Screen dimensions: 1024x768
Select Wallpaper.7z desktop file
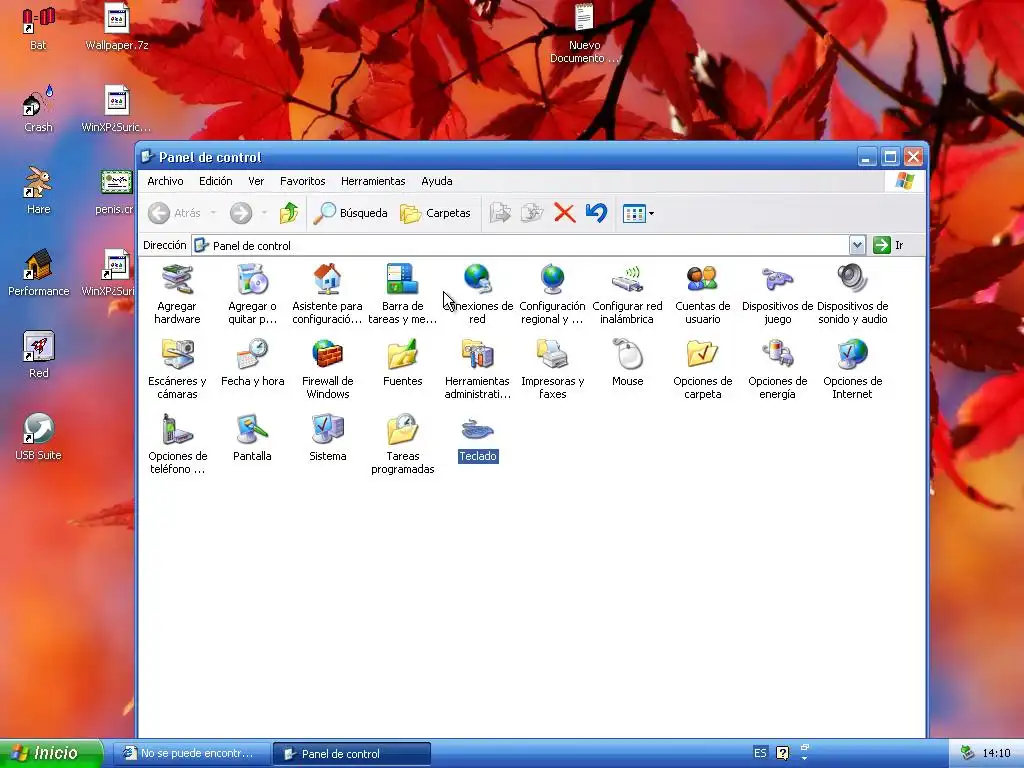point(117,29)
